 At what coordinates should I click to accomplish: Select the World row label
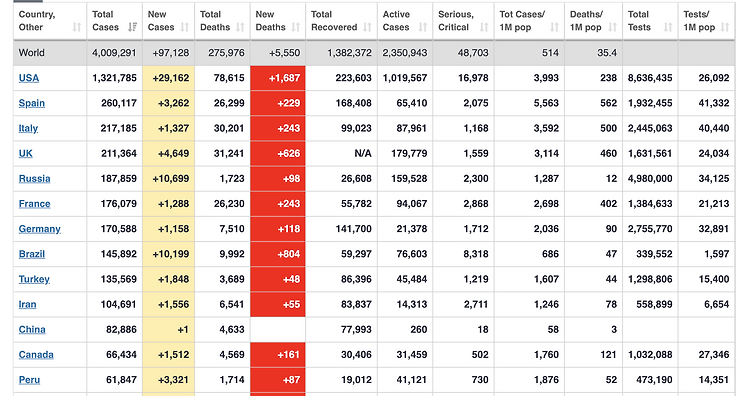pos(32,53)
